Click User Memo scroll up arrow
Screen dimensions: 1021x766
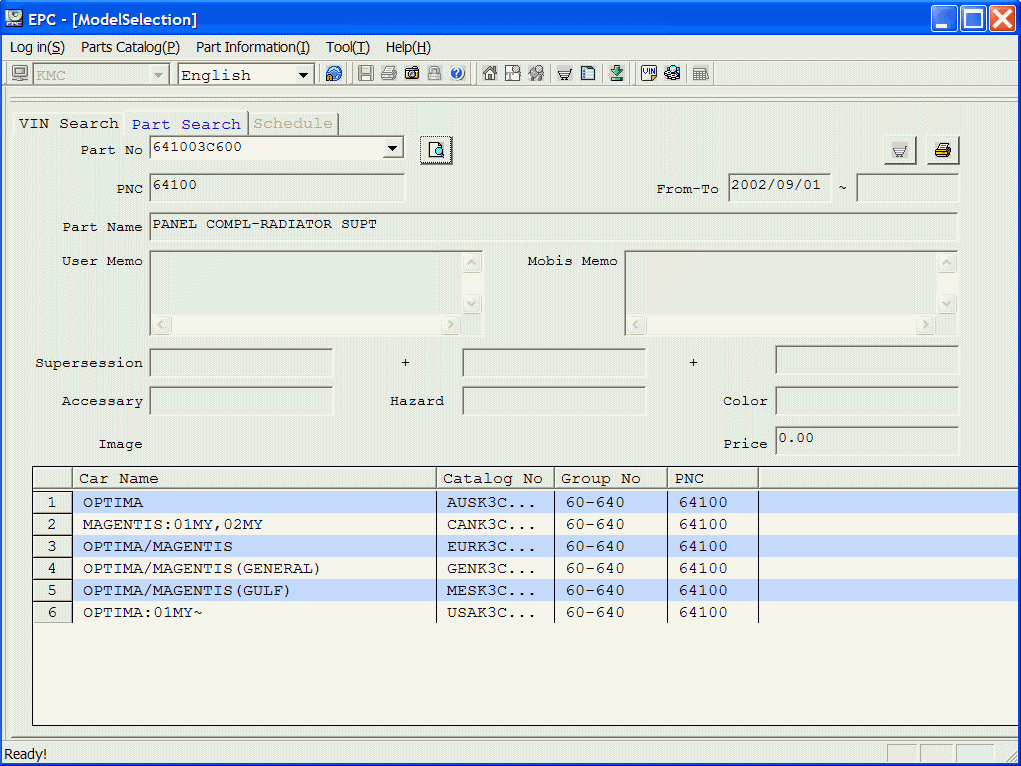pyautogui.click(x=471, y=262)
